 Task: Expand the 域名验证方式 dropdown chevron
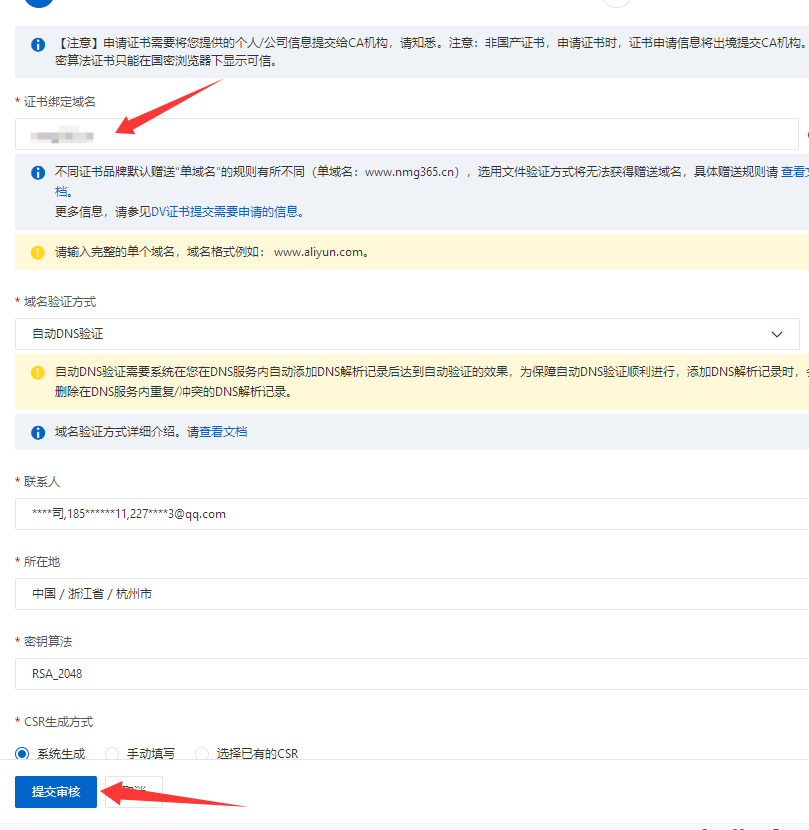point(777,334)
